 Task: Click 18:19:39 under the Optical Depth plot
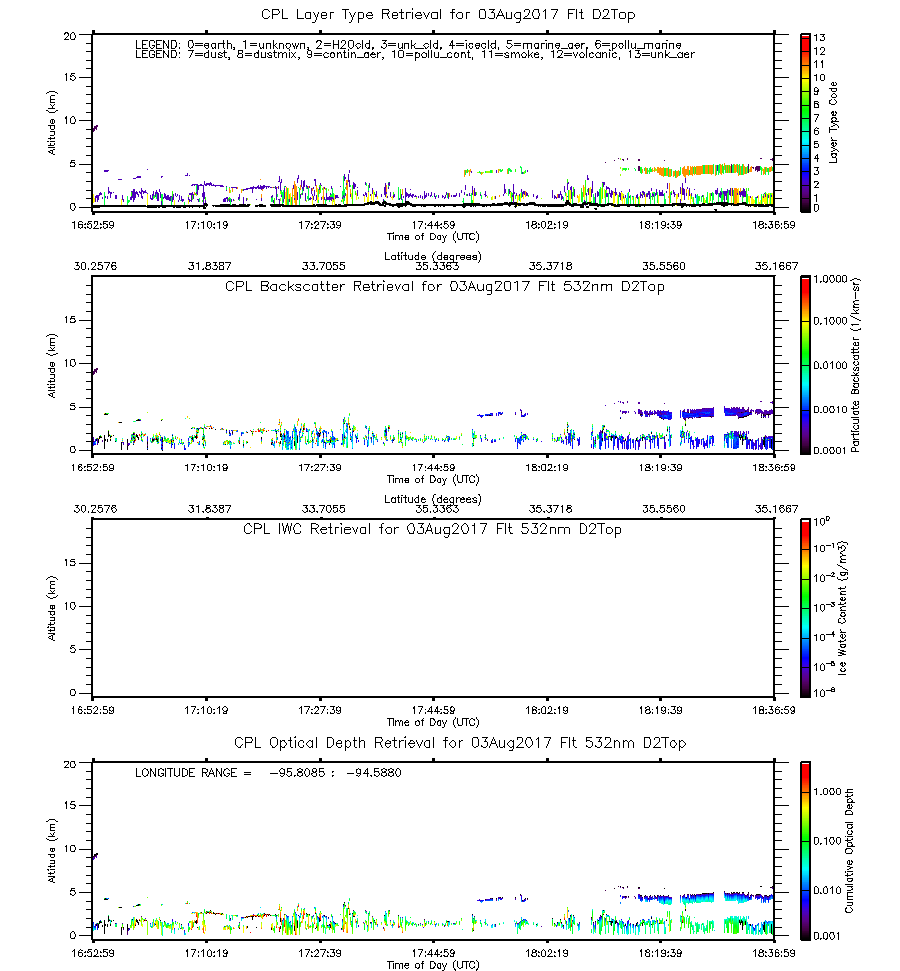coord(660,953)
